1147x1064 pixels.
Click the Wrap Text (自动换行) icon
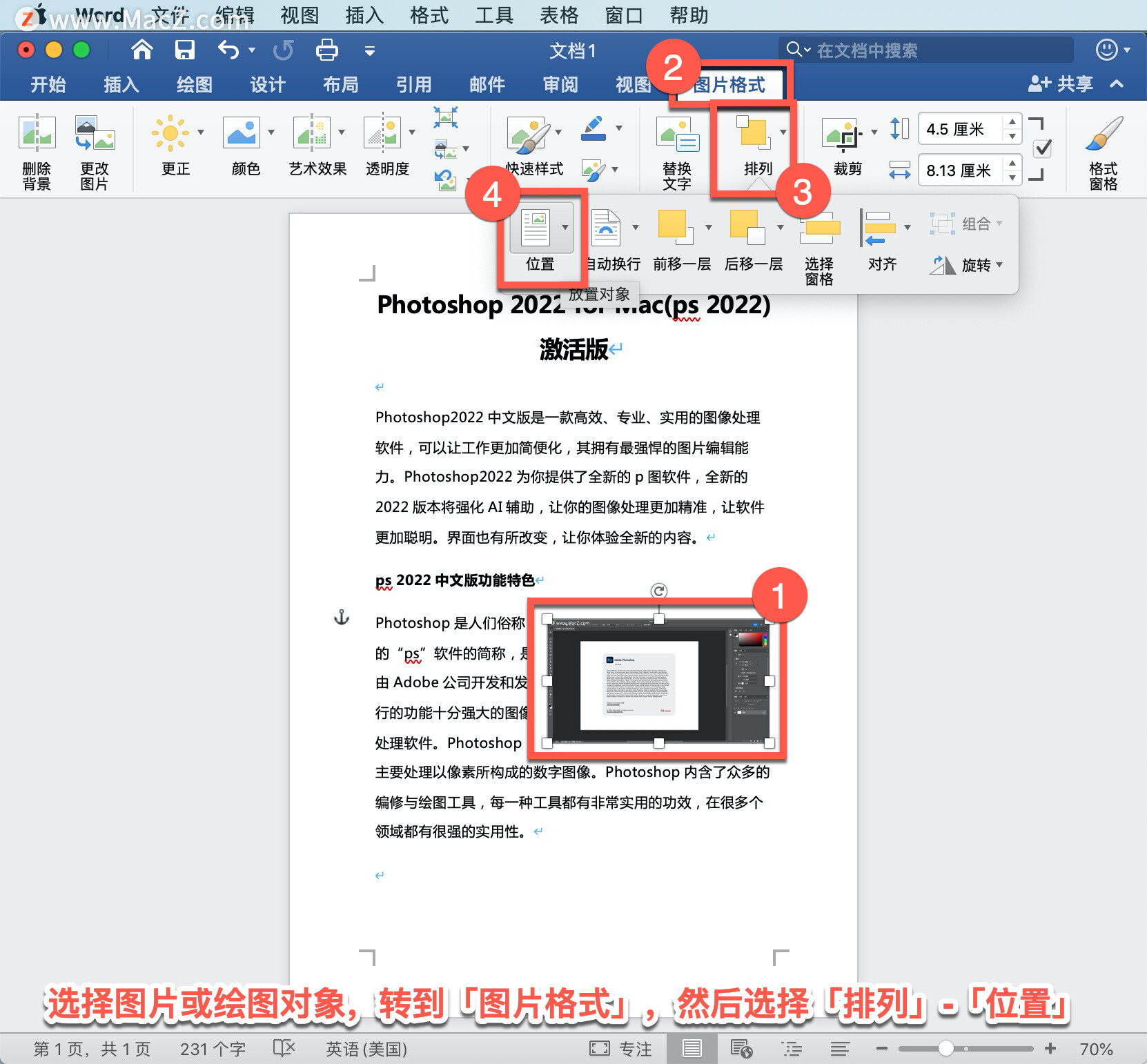606,228
